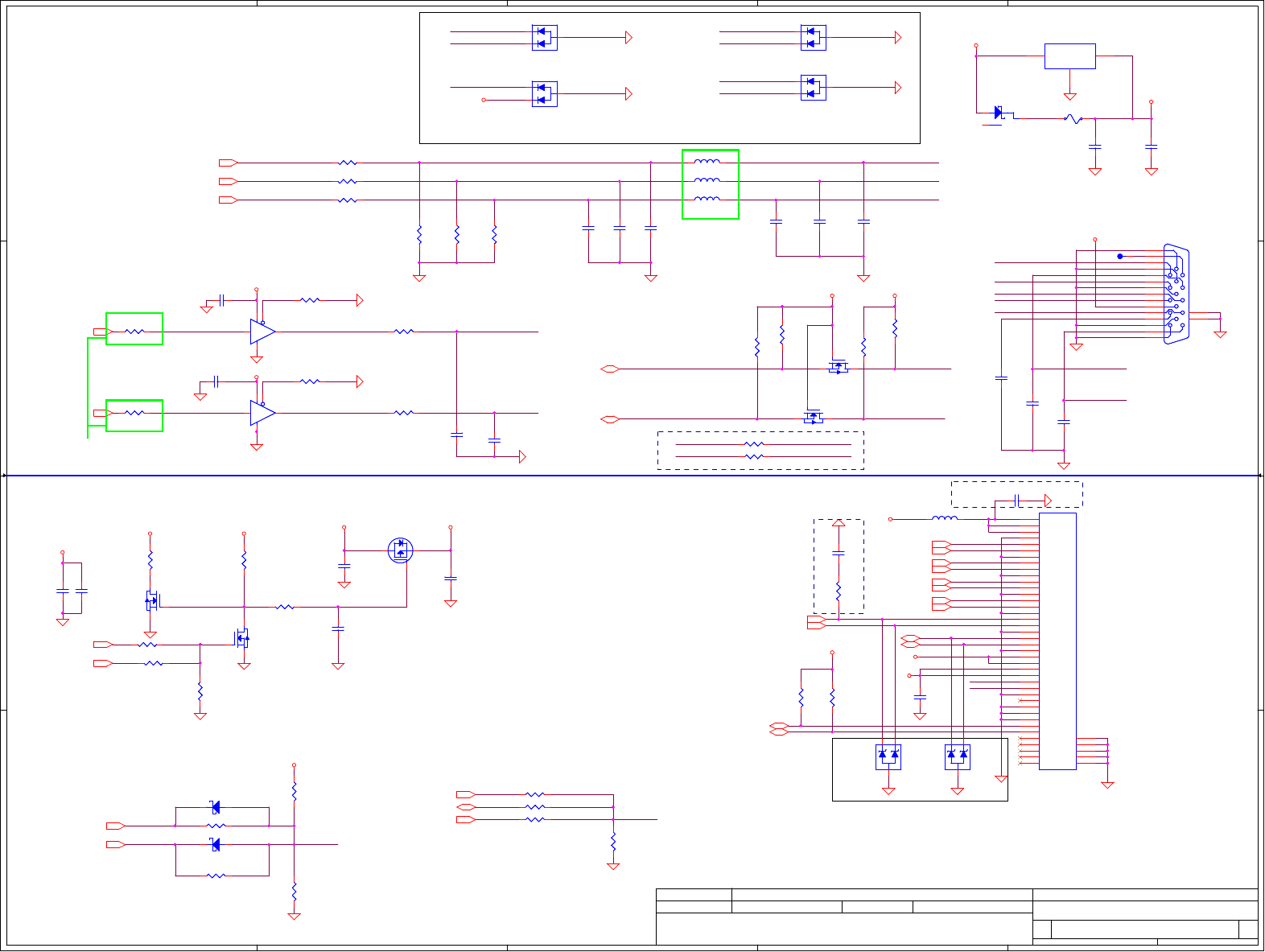This screenshot has width=1265, height=952.
Task: Select the lower-left dual-diode package
Action: [545, 94]
